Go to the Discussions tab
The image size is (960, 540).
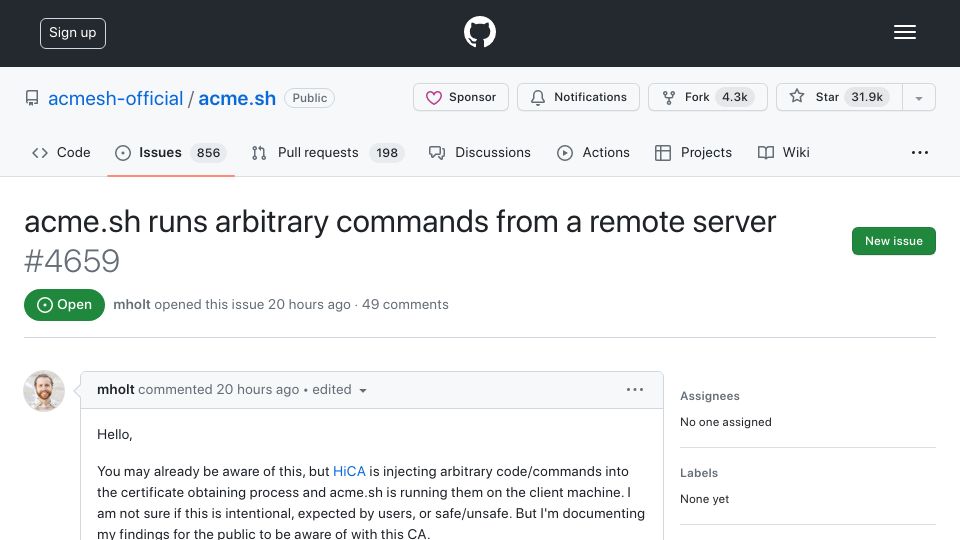479,152
